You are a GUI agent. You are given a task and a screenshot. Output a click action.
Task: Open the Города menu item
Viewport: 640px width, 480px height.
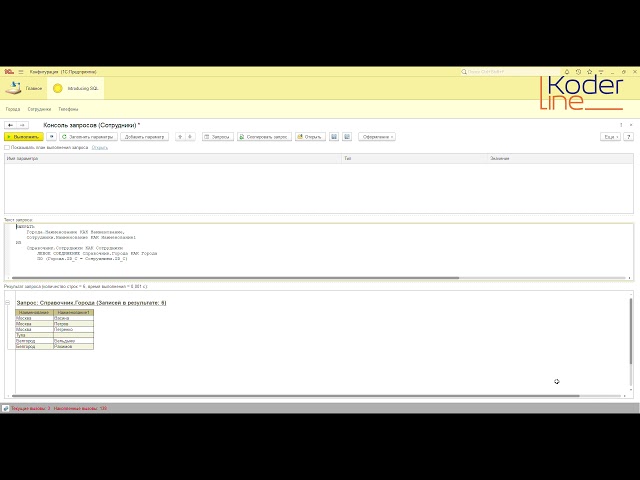click(x=13, y=109)
